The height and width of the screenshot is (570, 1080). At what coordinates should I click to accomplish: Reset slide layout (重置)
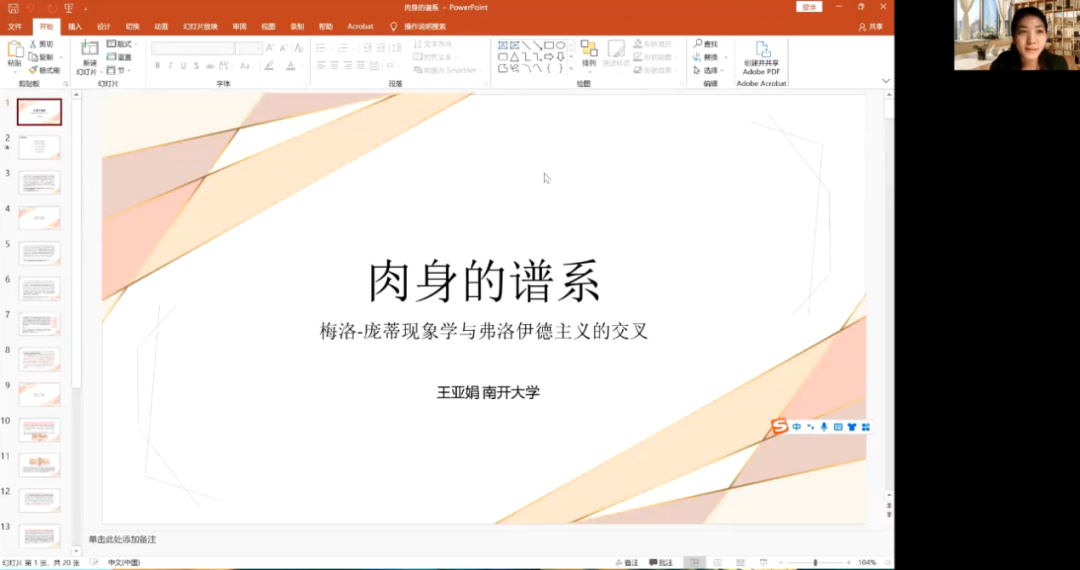point(120,57)
